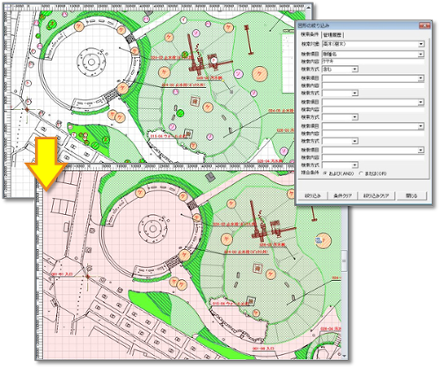Click the 絞り込み button
The width and height of the screenshot is (440, 368).
[313, 196]
